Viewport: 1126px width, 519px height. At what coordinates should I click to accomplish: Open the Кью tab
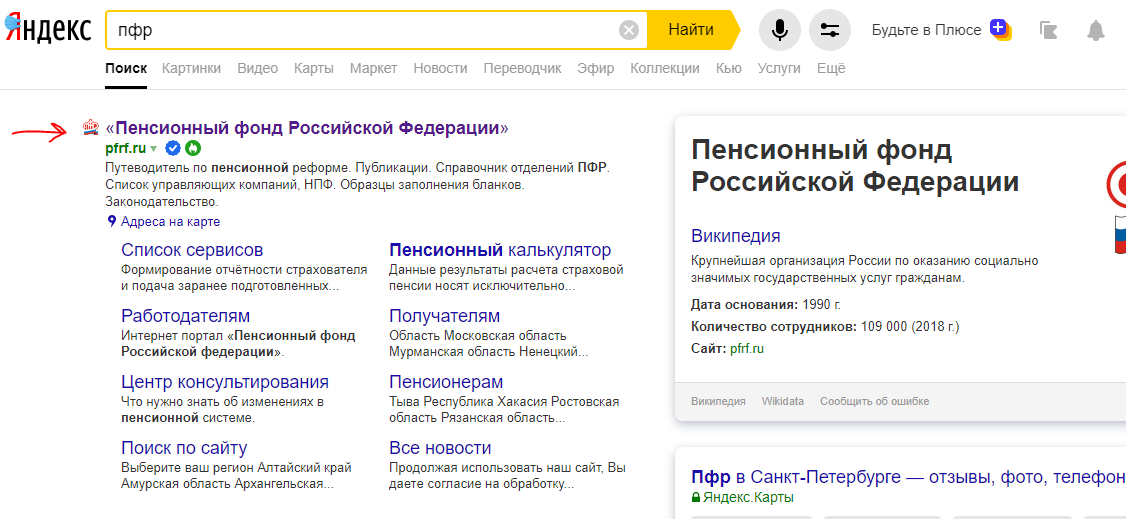click(729, 68)
